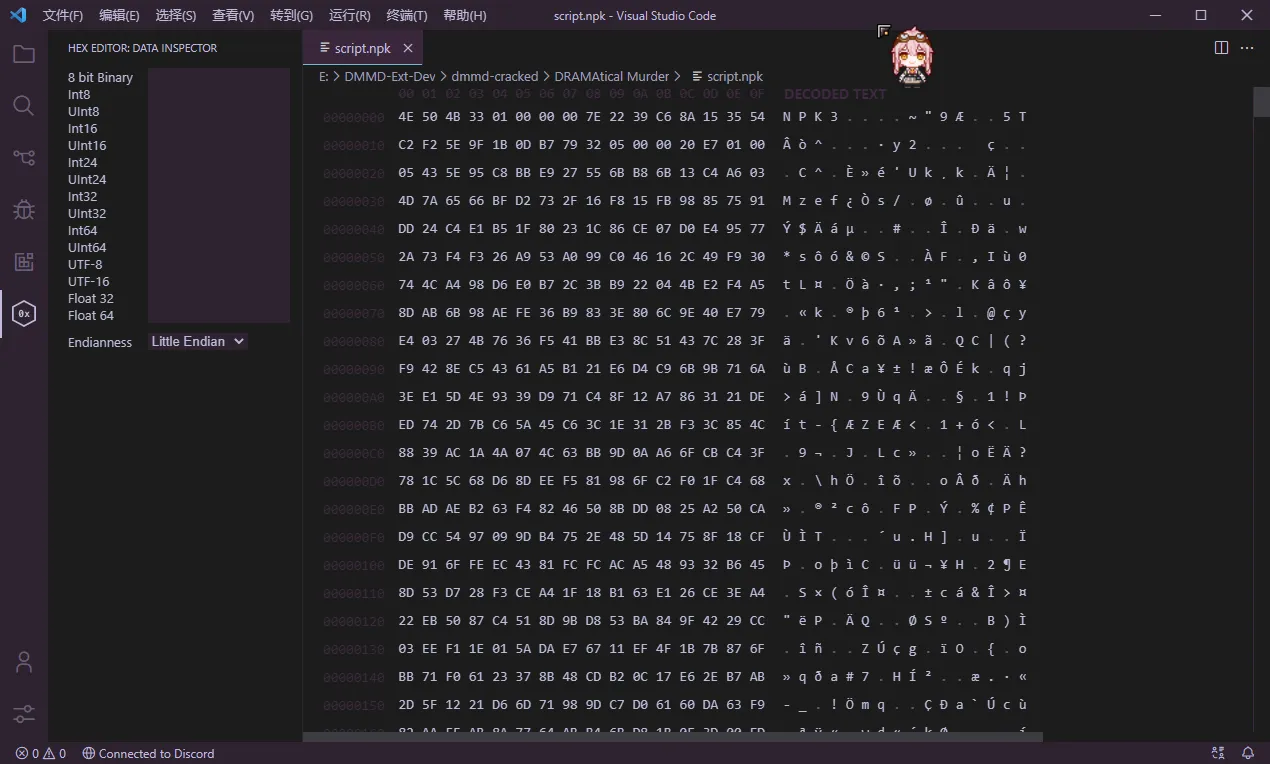Open the editor More Actions ellipsis
1270x764 pixels.
[1247, 48]
